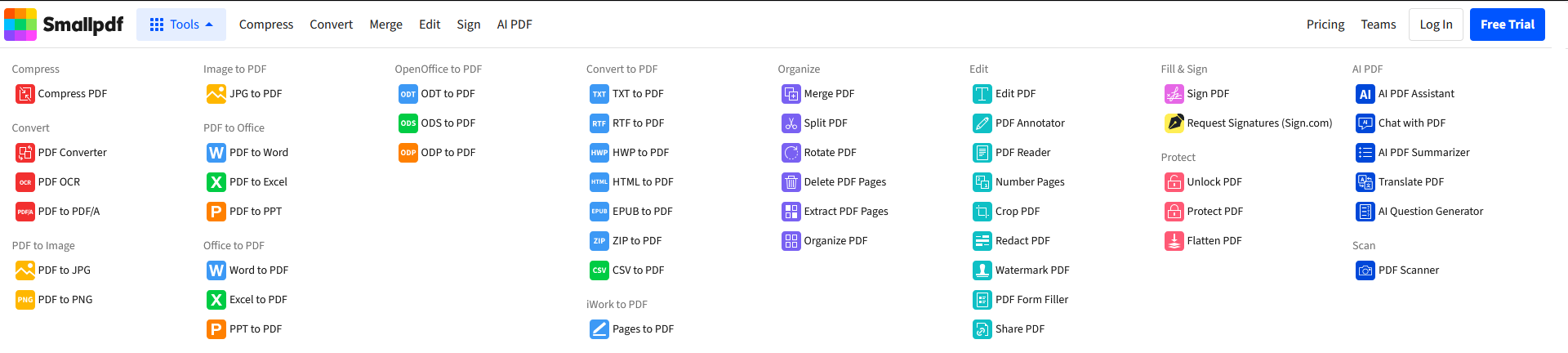Open the Pricing link
Screen dimensions: 1568x353
1325,25
